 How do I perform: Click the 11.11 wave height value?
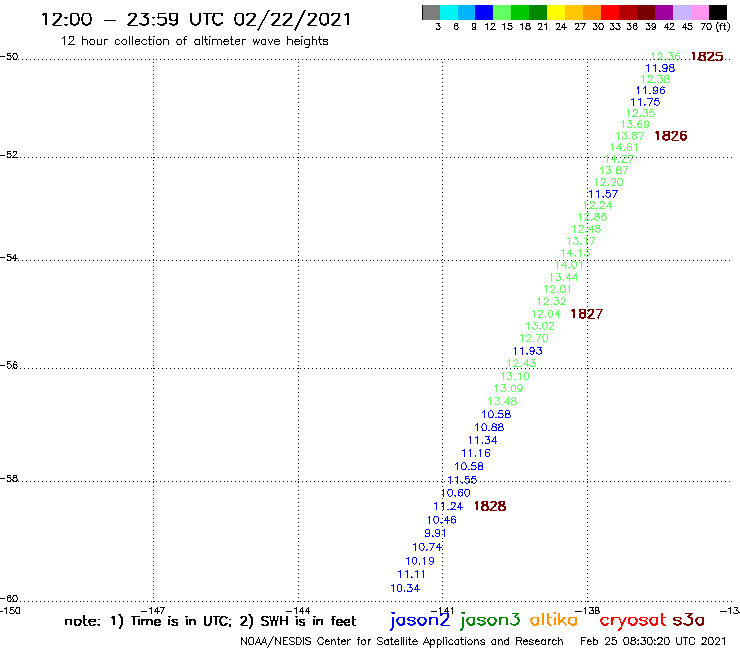coord(412,574)
